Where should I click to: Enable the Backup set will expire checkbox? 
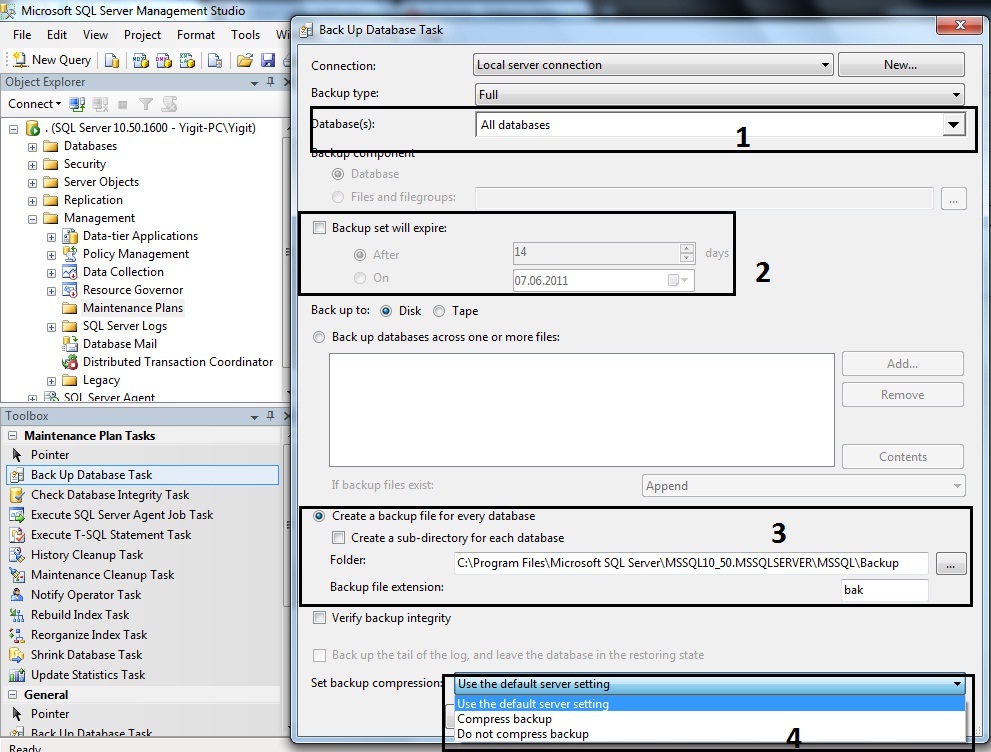click(320, 228)
